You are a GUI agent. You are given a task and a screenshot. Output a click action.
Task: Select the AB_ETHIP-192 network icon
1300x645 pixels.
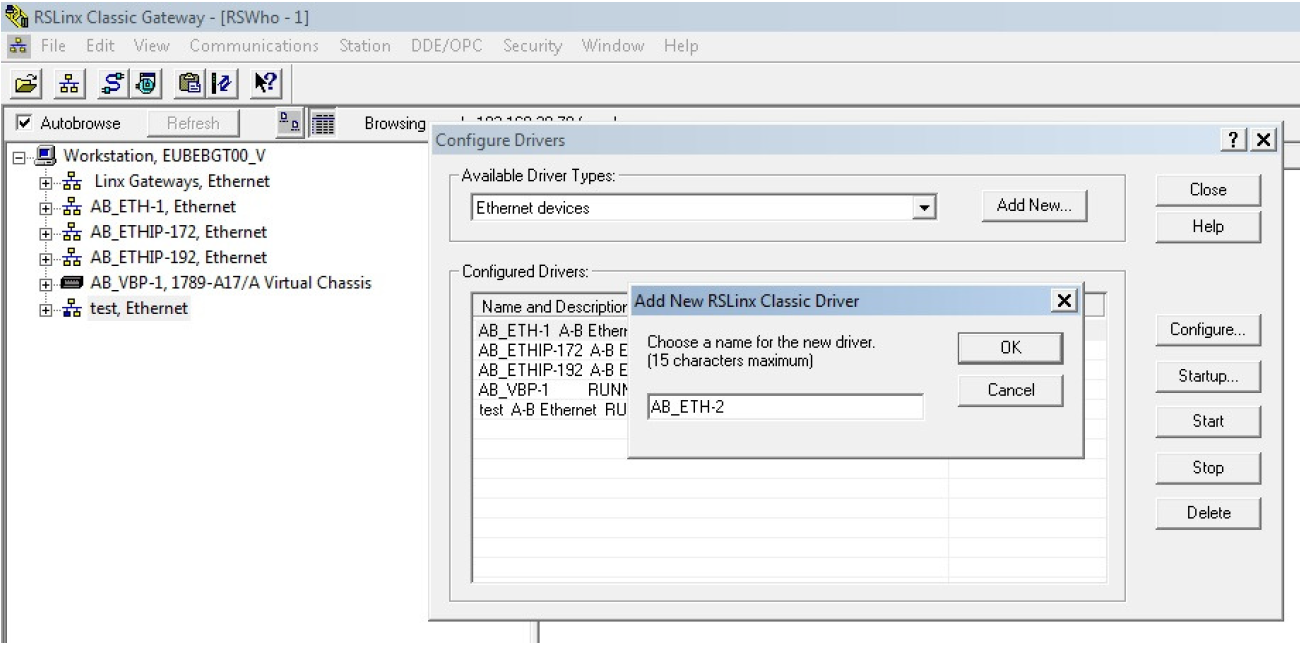73,258
